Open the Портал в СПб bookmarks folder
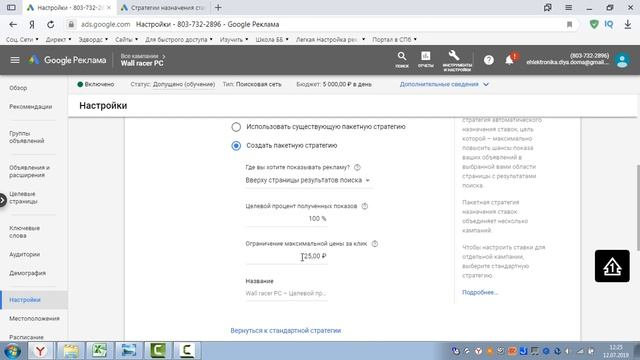This screenshot has width=640, height=360. [394, 40]
